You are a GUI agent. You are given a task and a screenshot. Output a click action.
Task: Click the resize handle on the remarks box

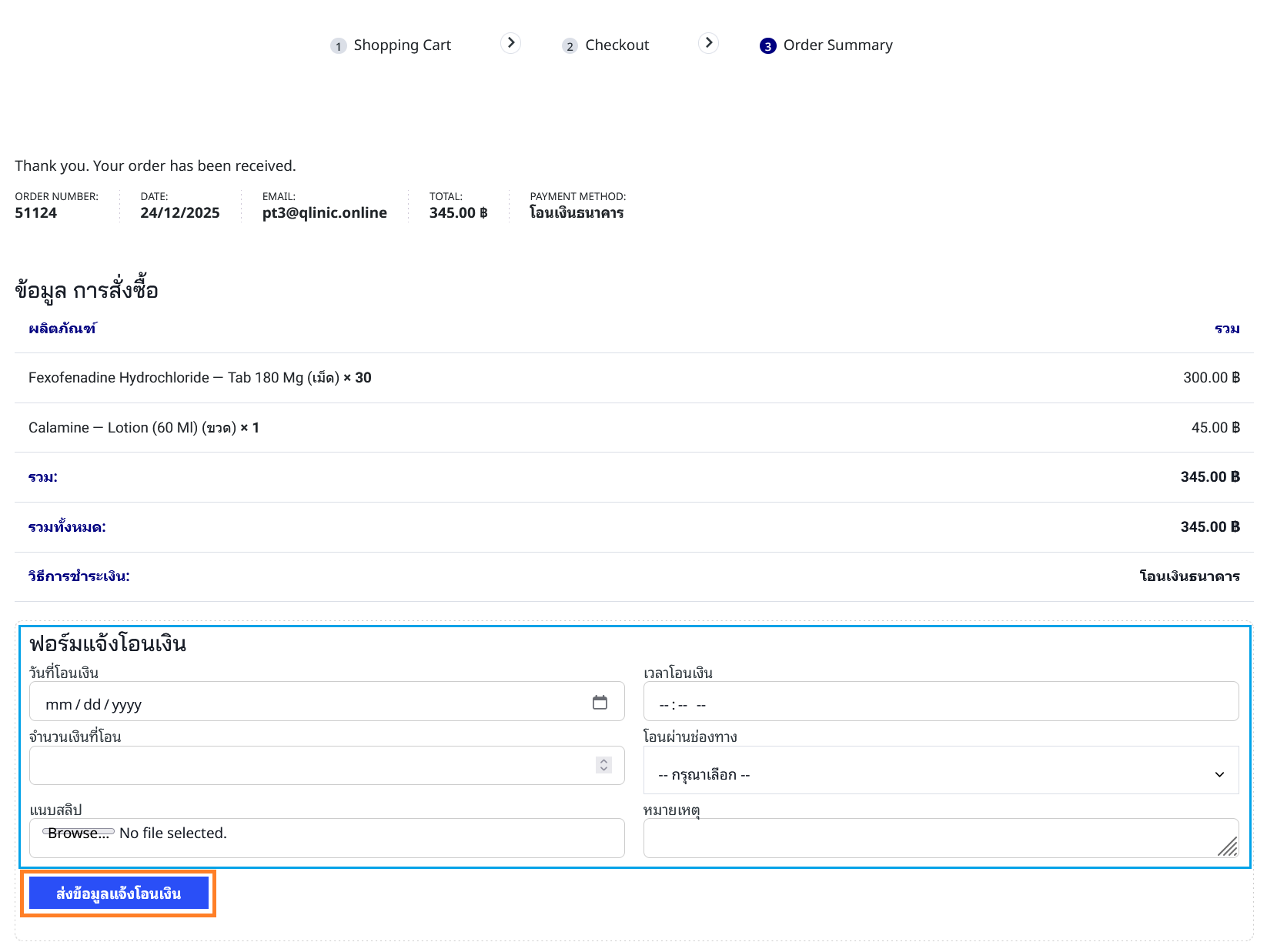tap(1229, 847)
